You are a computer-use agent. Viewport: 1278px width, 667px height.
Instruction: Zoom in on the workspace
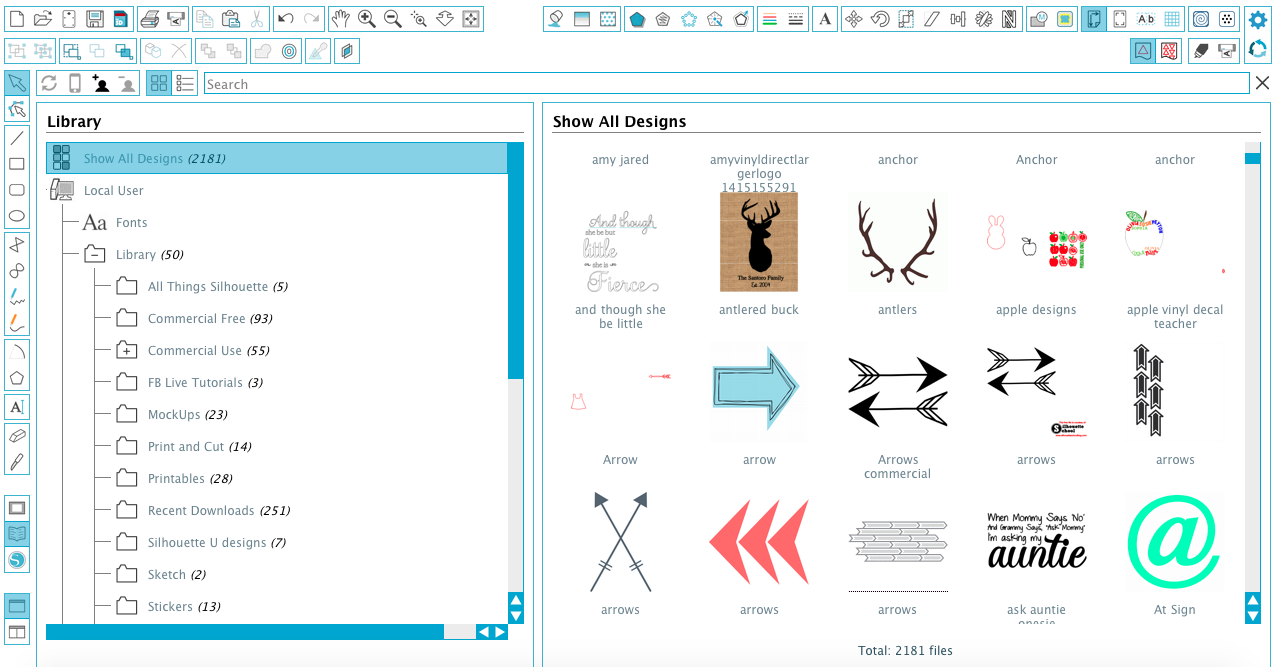point(367,18)
